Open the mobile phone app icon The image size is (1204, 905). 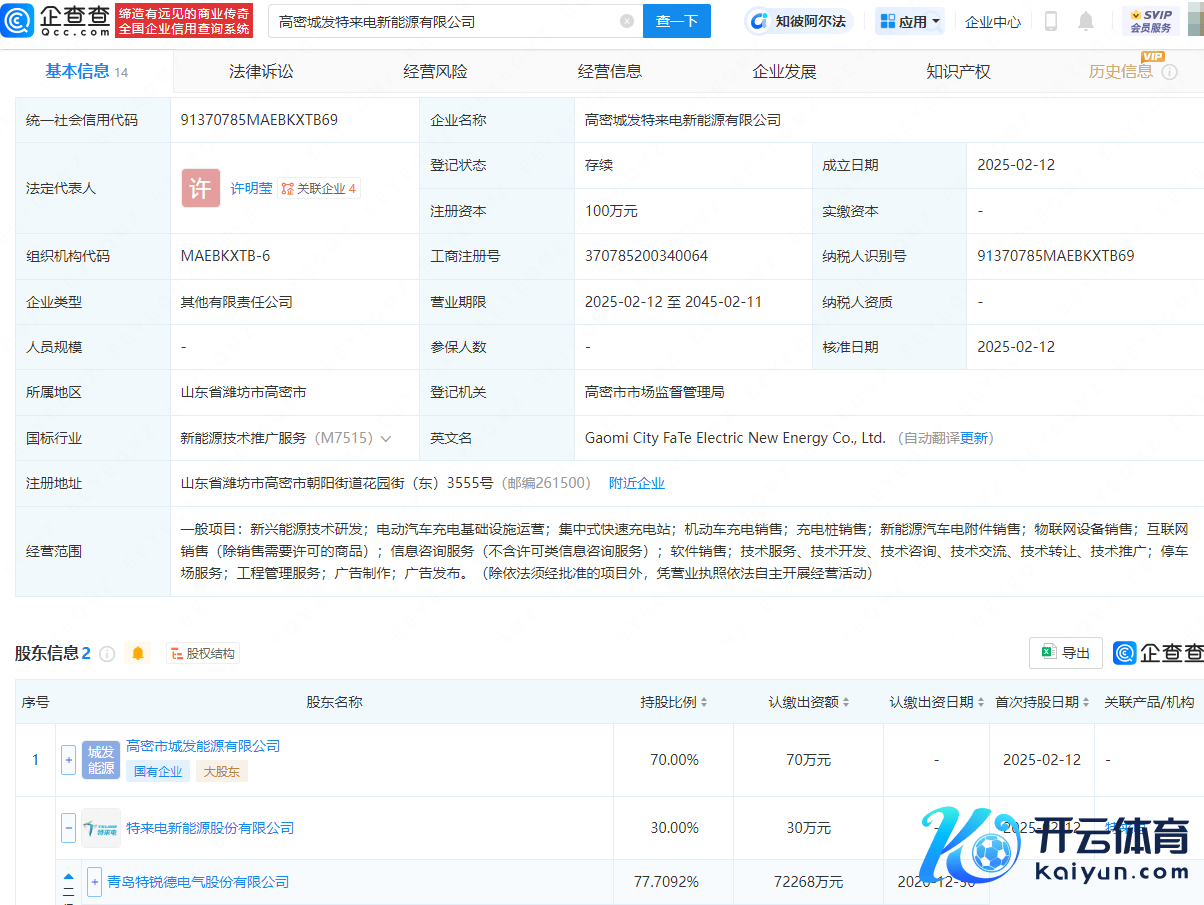[1051, 21]
